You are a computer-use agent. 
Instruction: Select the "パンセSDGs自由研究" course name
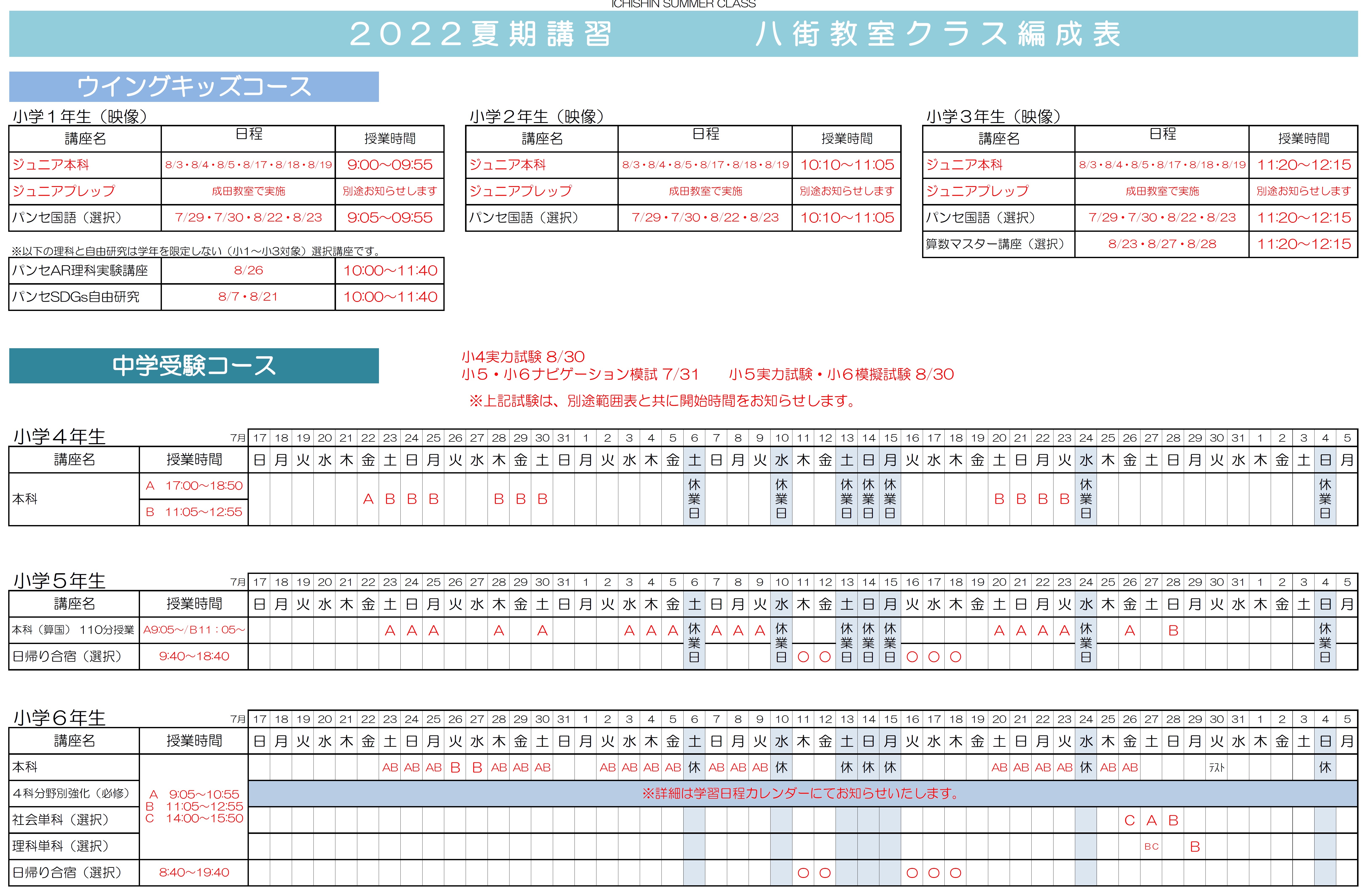click(x=76, y=297)
